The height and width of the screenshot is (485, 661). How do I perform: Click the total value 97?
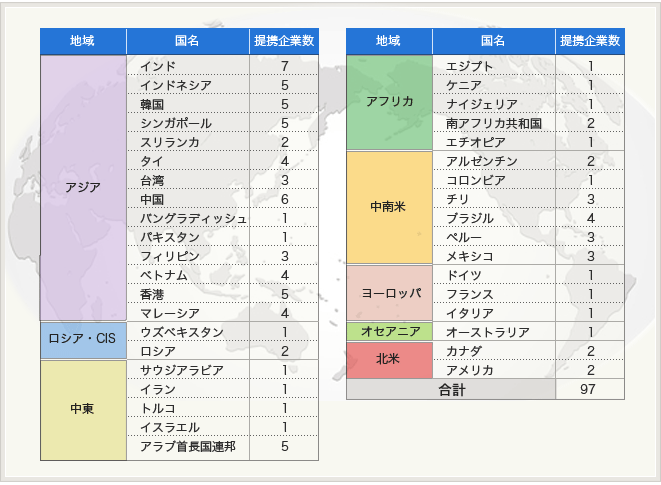tap(590, 390)
